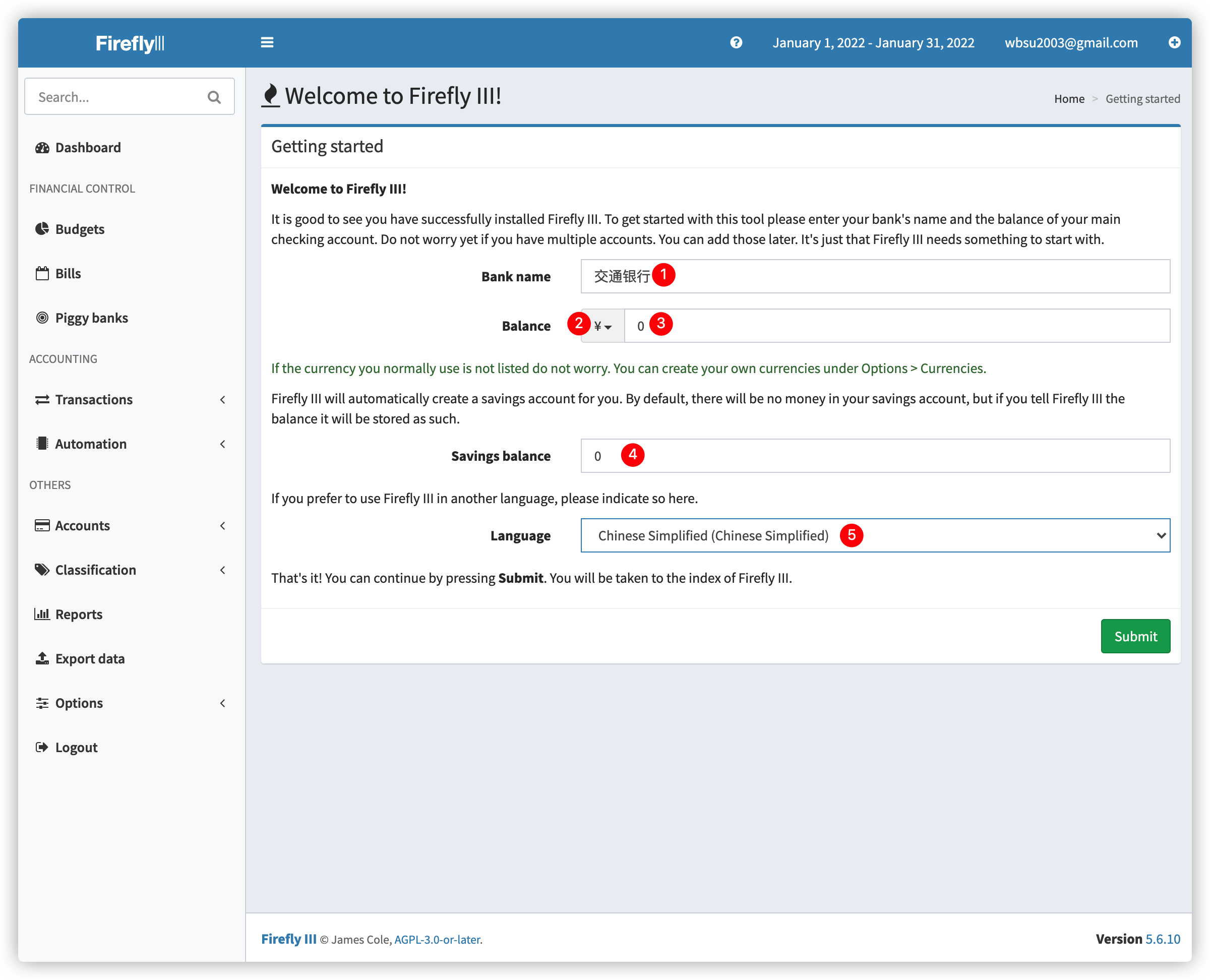Open the Reports menu item
Viewport: 1210px width, 980px height.
(x=79, y=614)
